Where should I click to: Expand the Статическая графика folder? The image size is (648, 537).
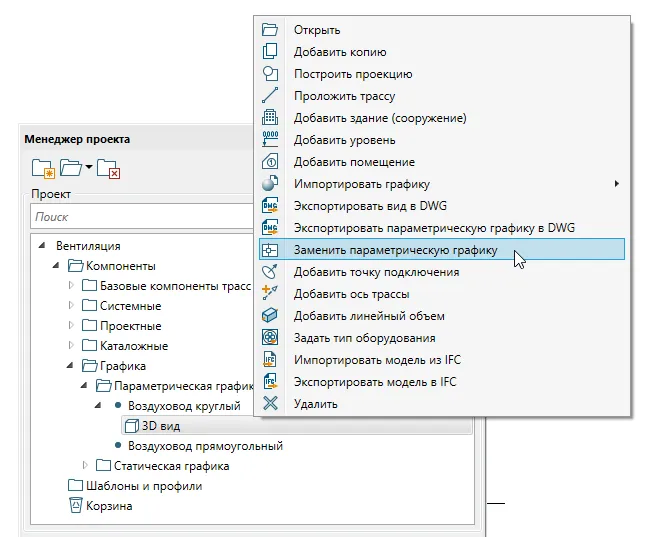tap(85, 466)
